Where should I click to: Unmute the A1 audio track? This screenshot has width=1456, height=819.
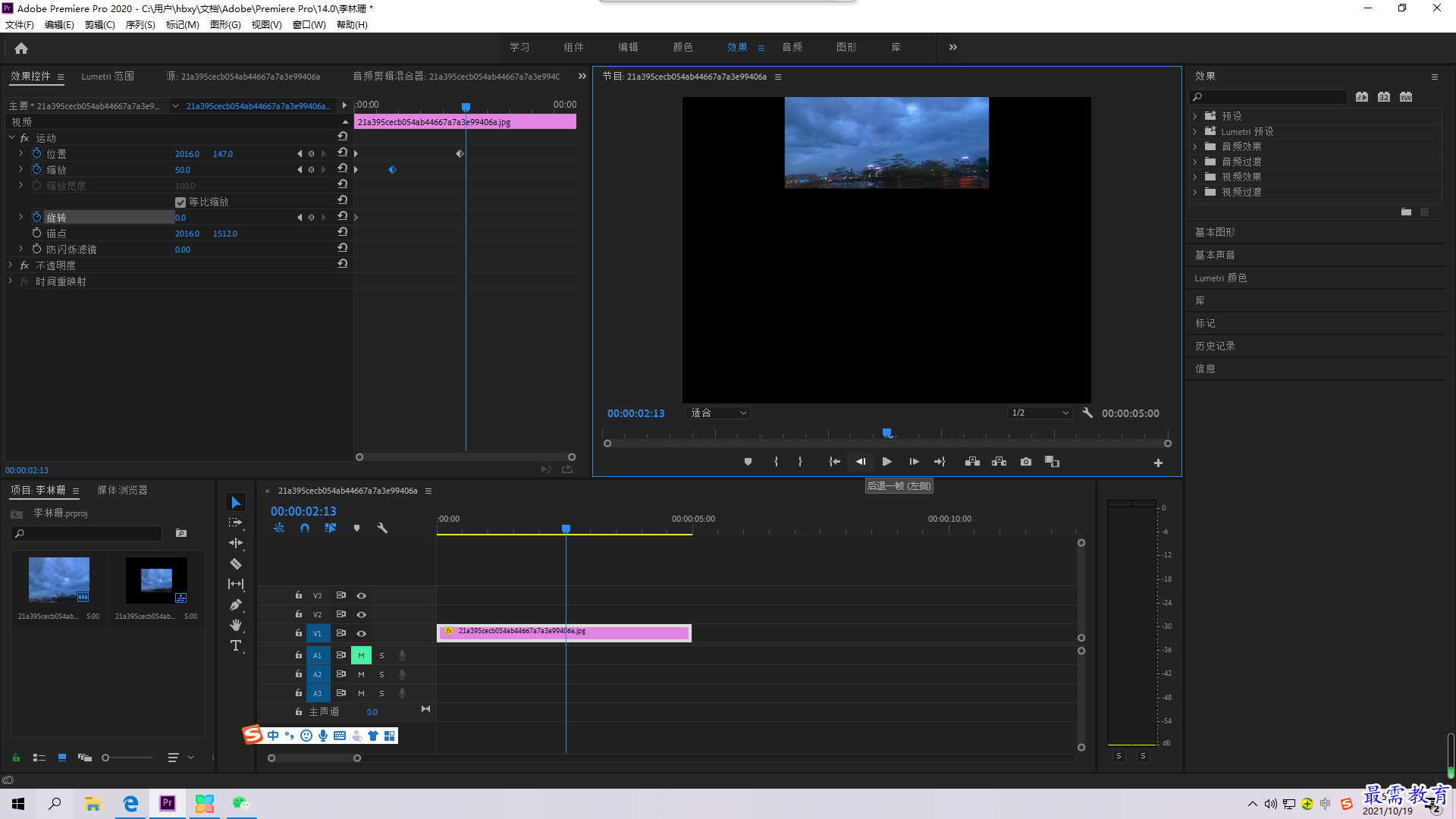pos(361,655)
